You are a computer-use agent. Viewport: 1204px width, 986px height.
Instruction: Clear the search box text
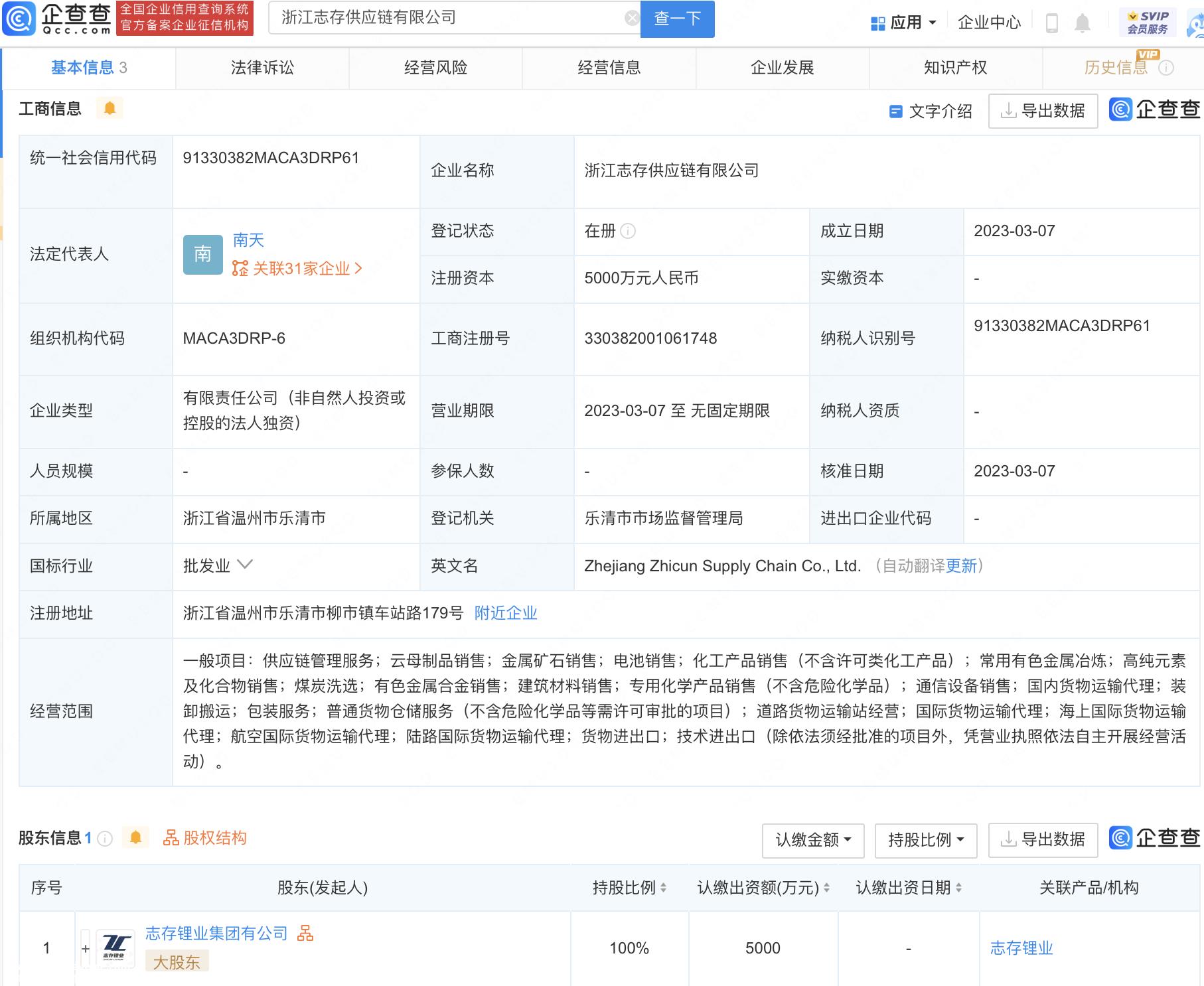(x=632, y=18)
